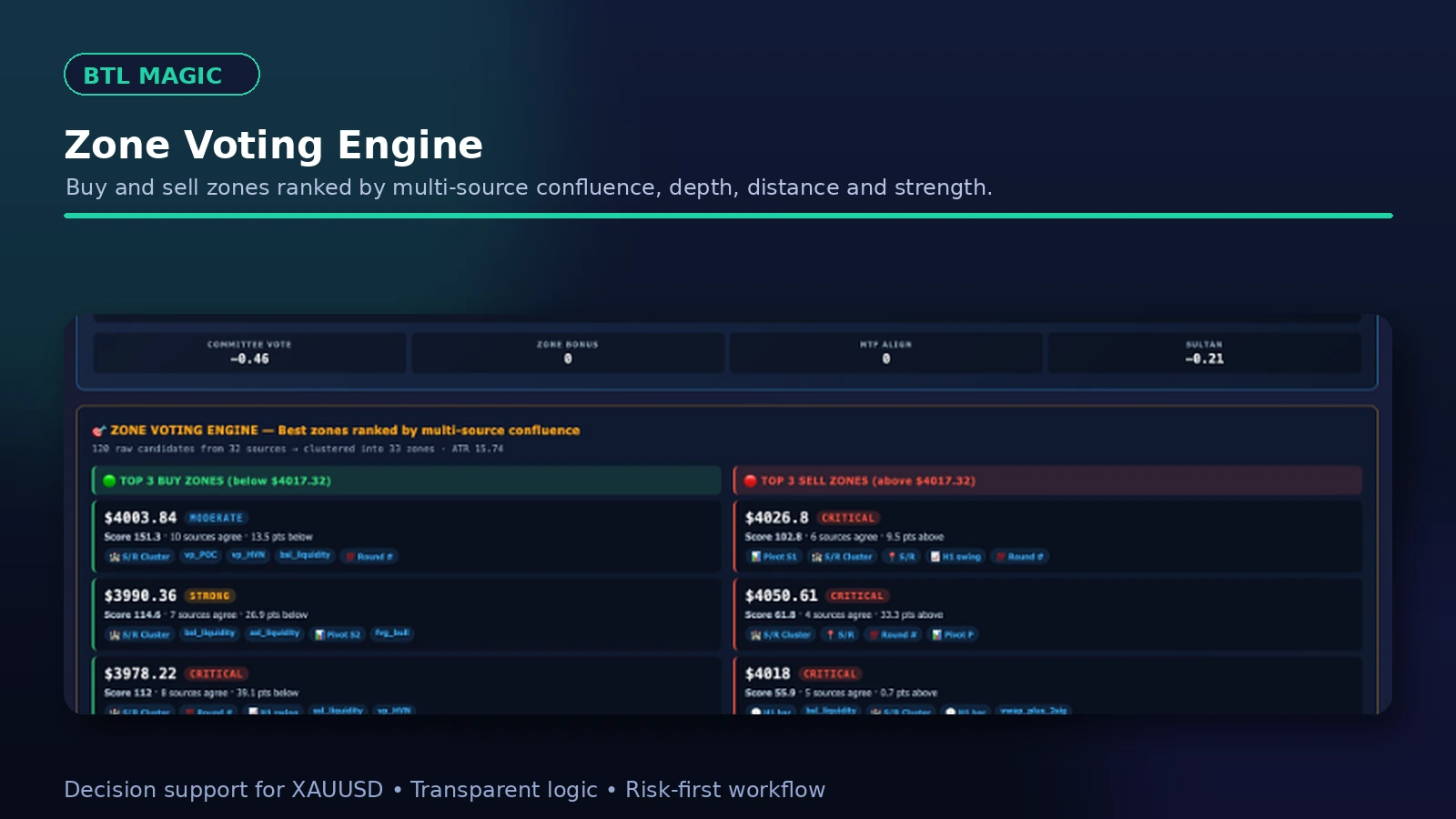Click CRITICAL badge on $4018 zone
Viewport: 1456px width, 819px height.
pyautogui.click(x=830, y=674)
